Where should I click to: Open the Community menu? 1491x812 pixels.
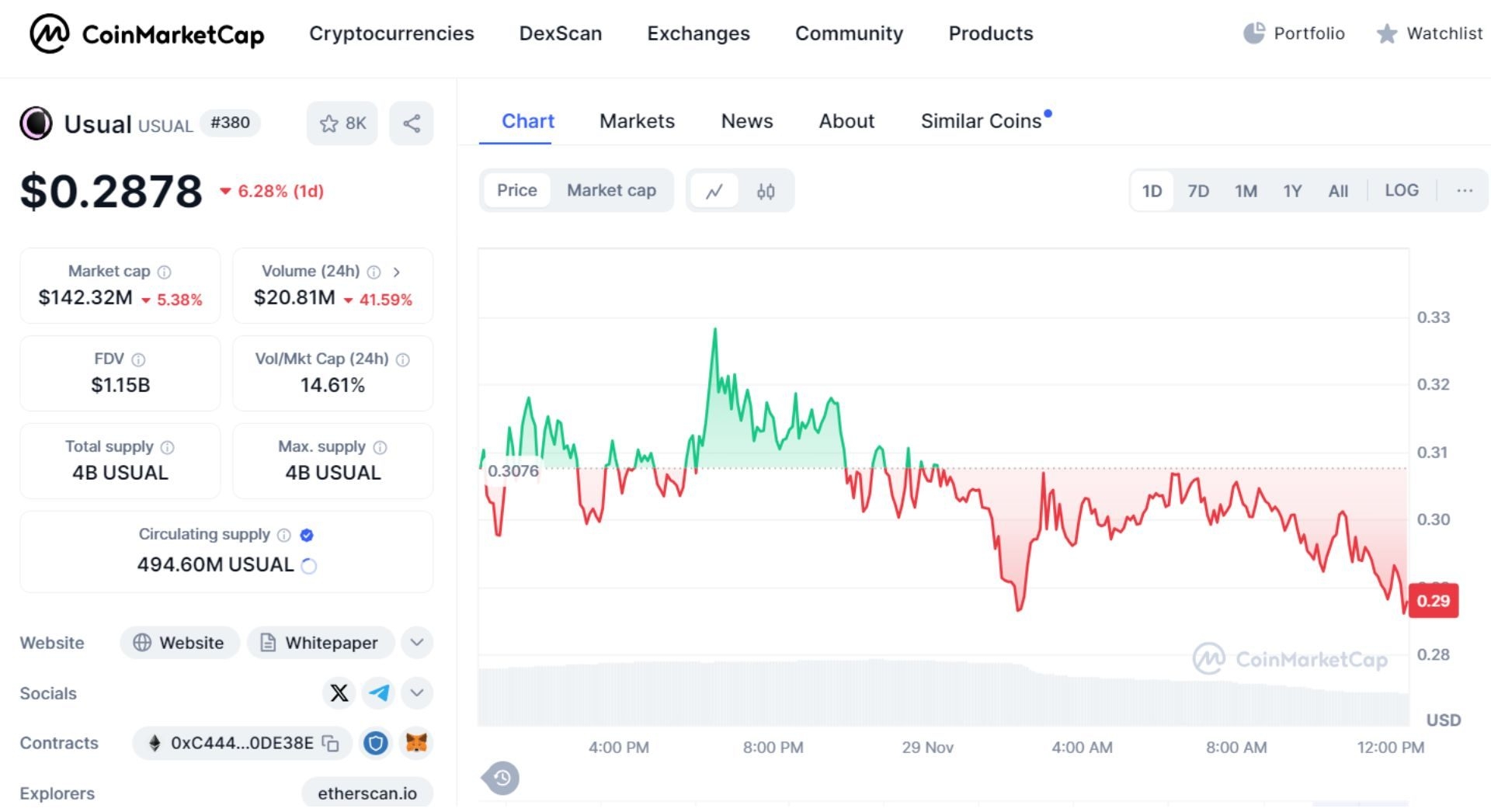pyautogui.click(x=849, y=33)
